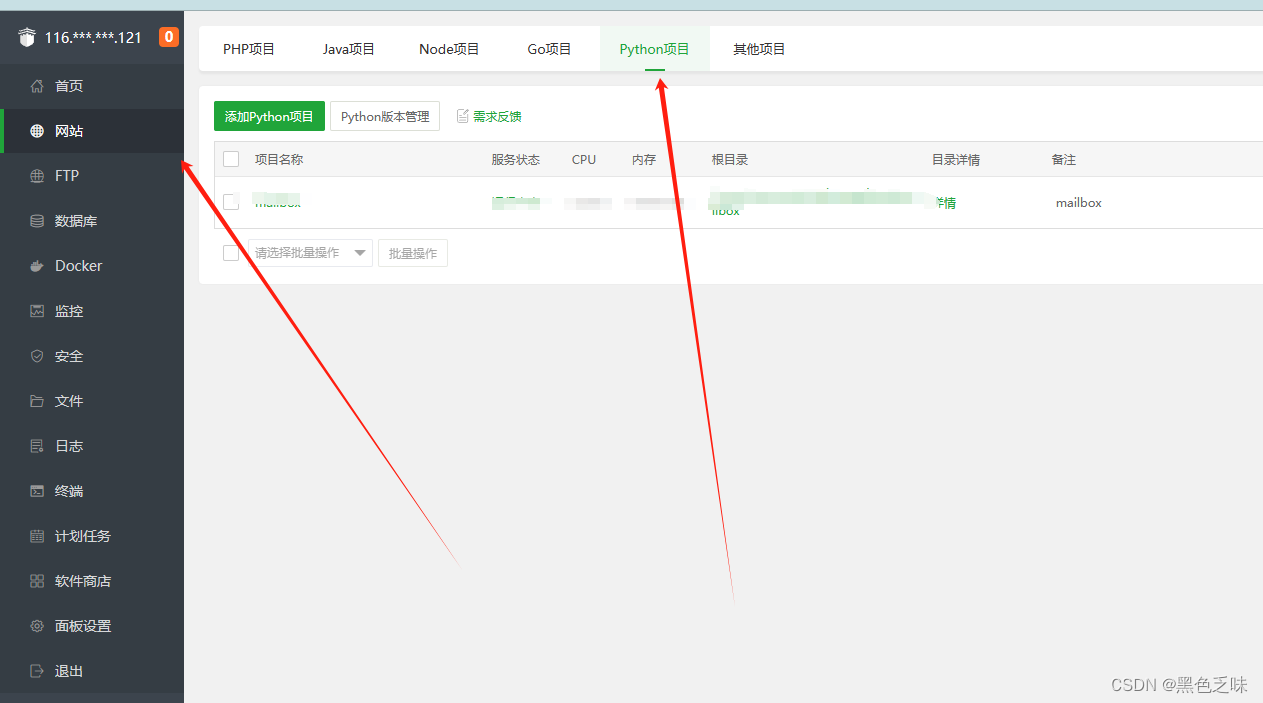The height and width of the screenshot is (703, 1263).
Task: Open Python版本管理 button
Action: 385,117
